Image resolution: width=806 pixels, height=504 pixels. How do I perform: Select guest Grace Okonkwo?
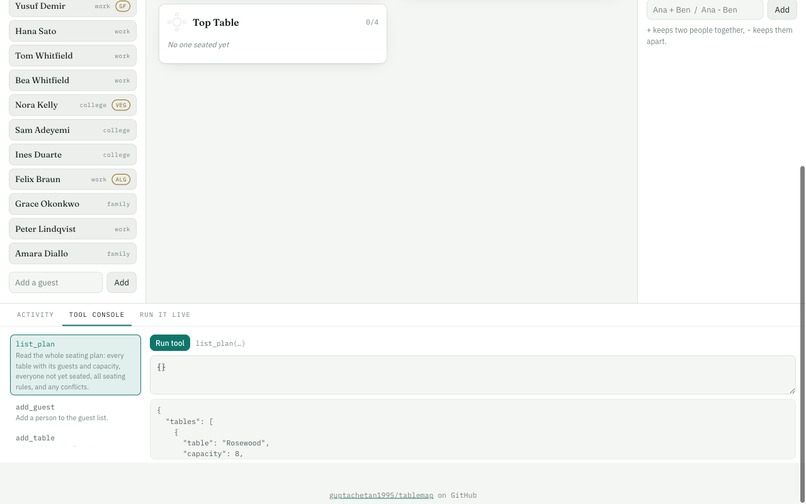click(x=72, y=204)
